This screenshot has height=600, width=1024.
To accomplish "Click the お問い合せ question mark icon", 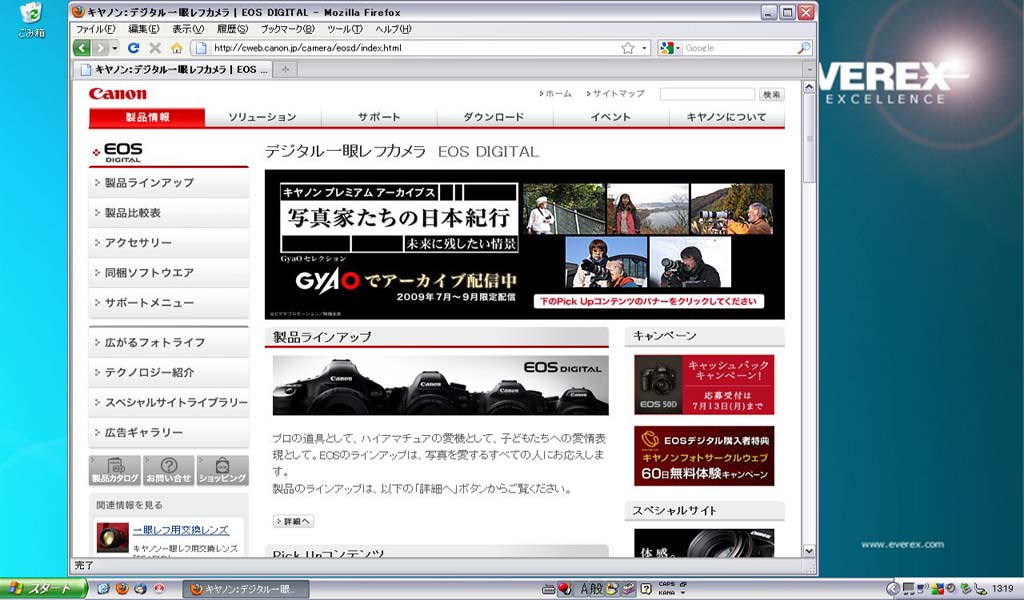I will coord(168,470).
